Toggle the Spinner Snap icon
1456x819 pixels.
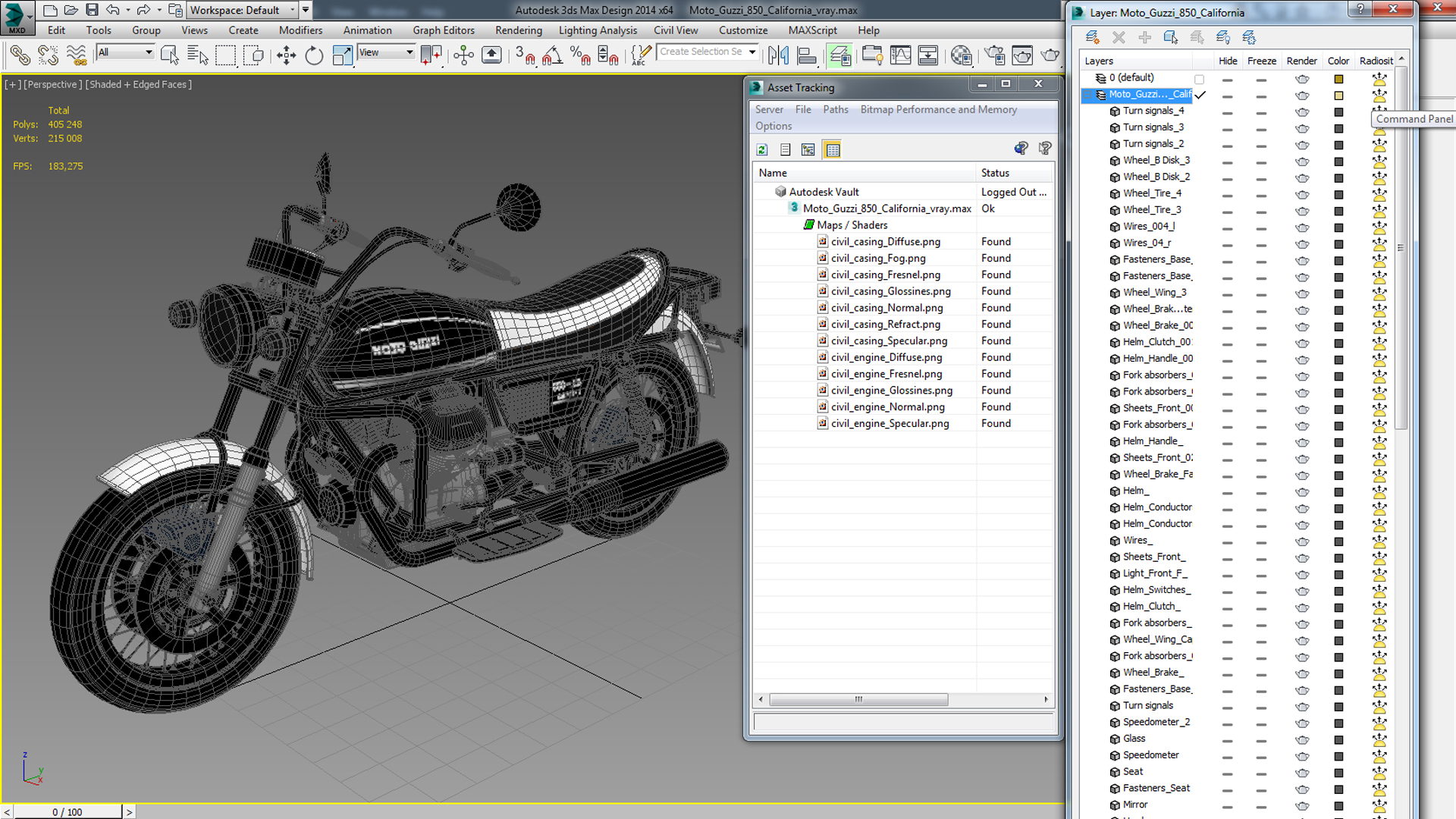pos(608,55)
